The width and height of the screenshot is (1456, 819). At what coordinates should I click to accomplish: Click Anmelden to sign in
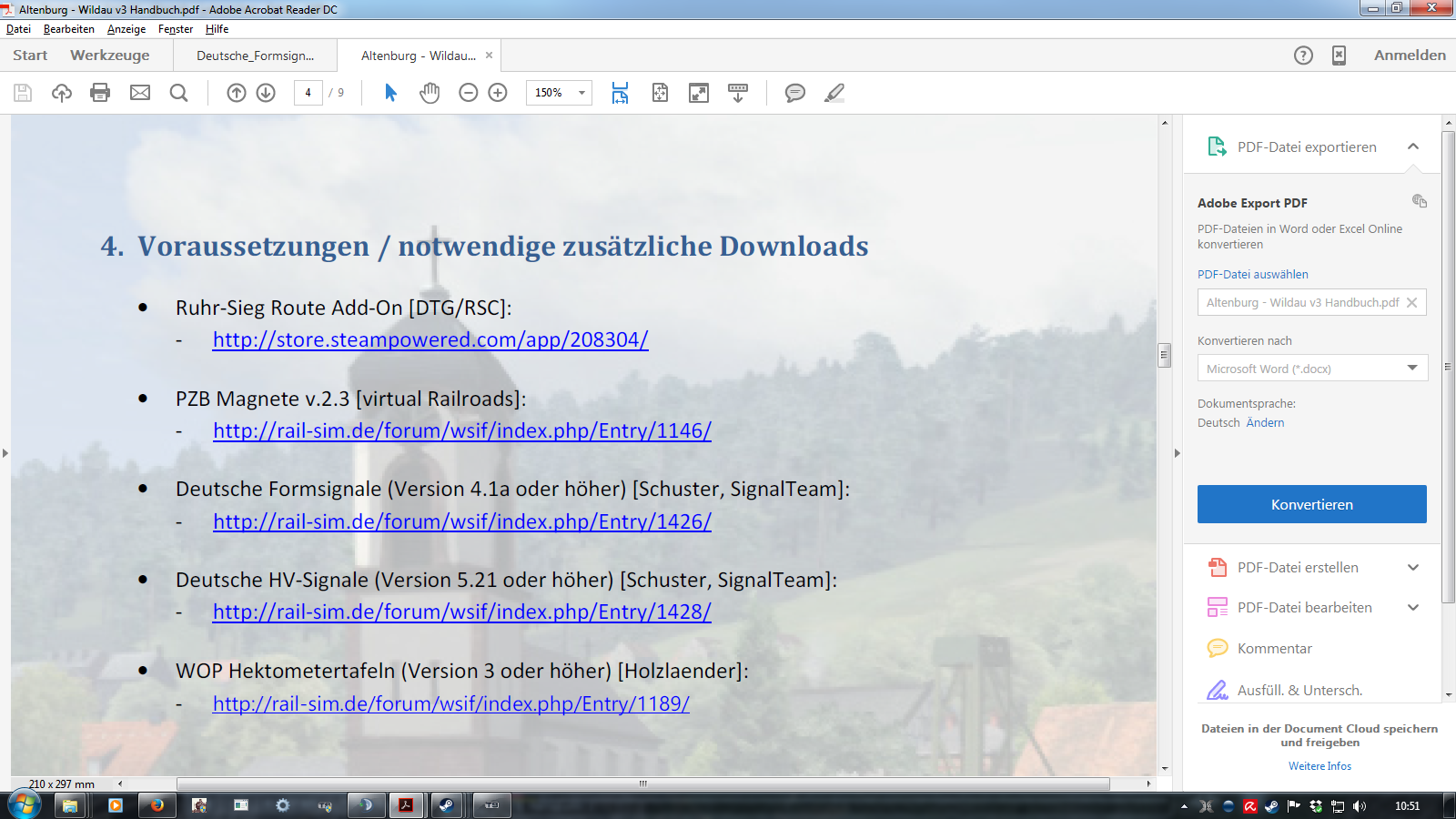1410,56
